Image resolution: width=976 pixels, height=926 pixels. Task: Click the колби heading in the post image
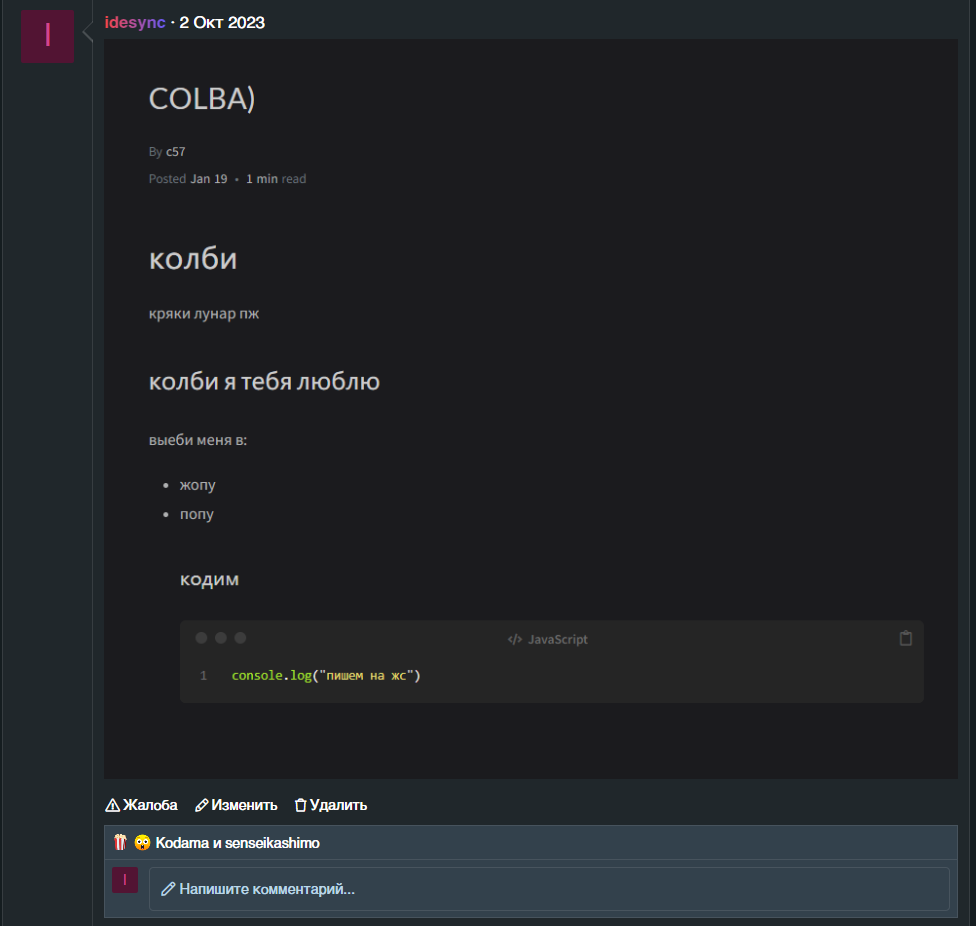193,259
